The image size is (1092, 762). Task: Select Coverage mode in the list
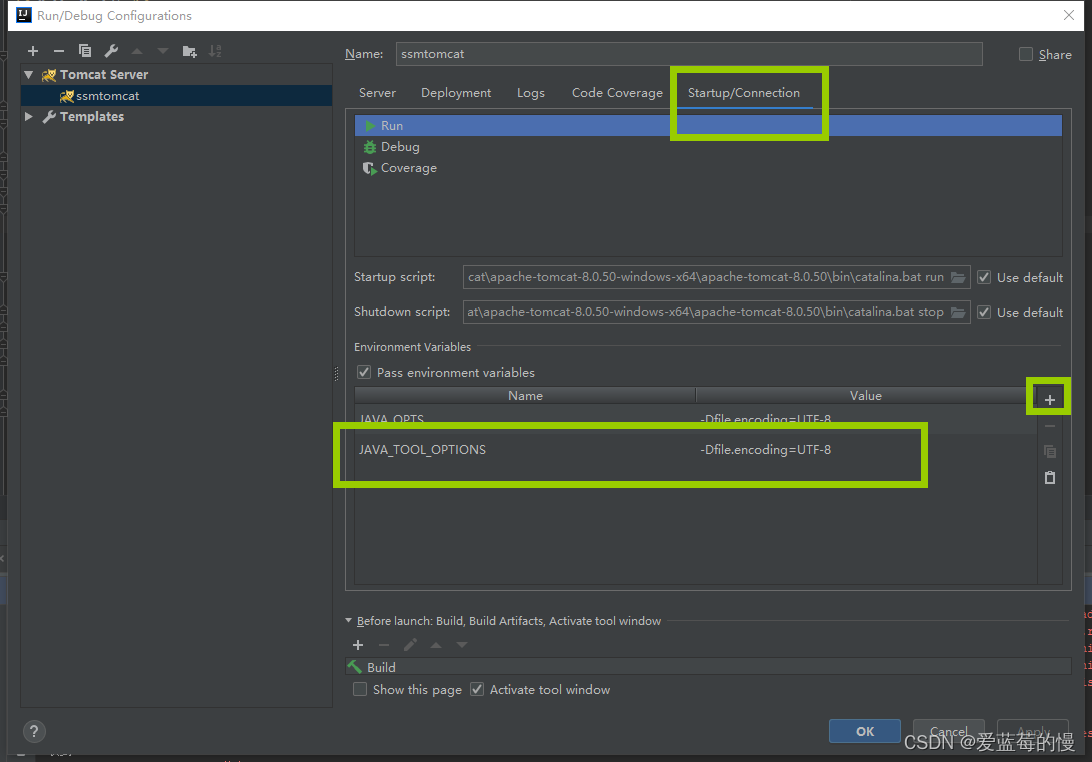pos(708,168)
